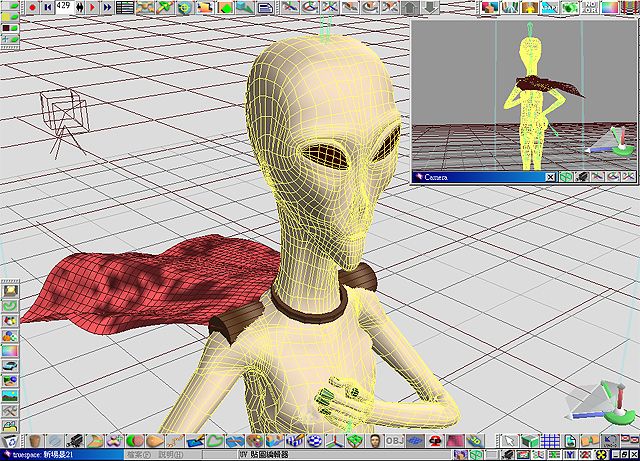Click the UV 貼圖編輯器 label in status bar
The width and height of the screenshot is (640, 461).
pos(264,455)
